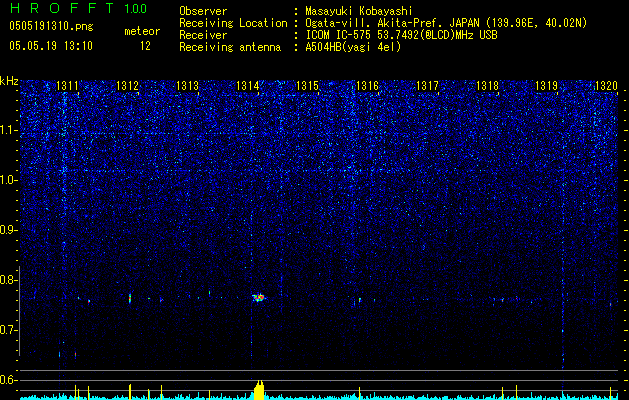Click the 0.6 kHz axis label

9,380
